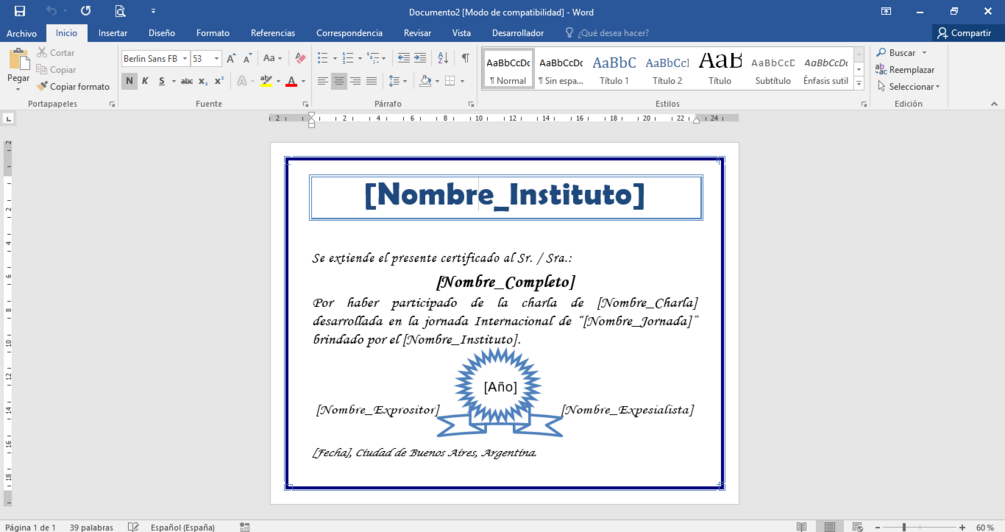The width and height of the screenshot is (1005, 532).
Task: Open Reemplazar to replace text
Action: pos(905,69)
